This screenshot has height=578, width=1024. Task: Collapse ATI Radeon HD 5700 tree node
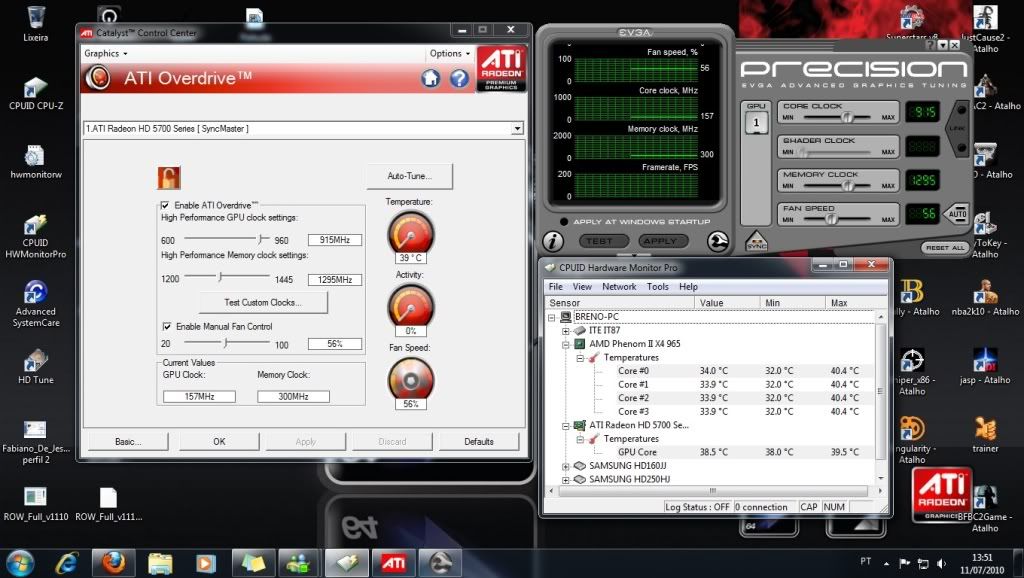[566, 425]
